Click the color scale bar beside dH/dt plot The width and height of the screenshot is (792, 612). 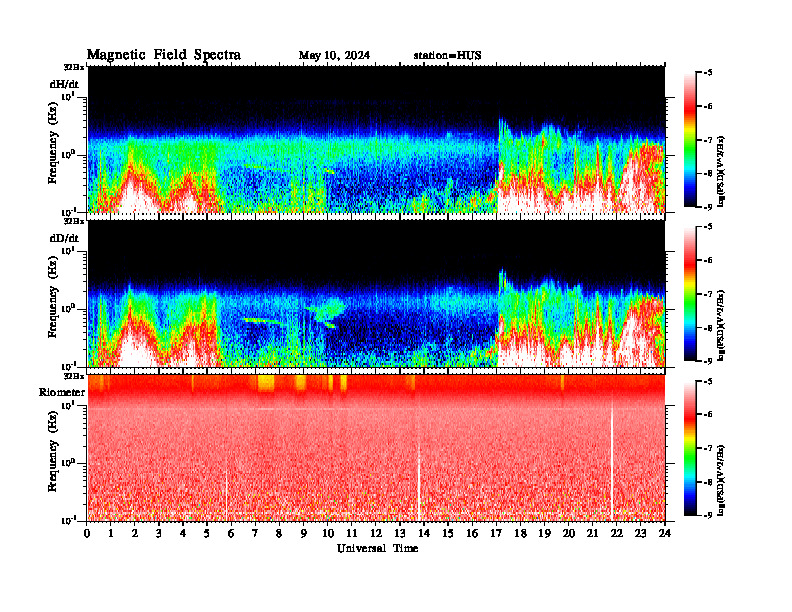(x=690, y=140)
